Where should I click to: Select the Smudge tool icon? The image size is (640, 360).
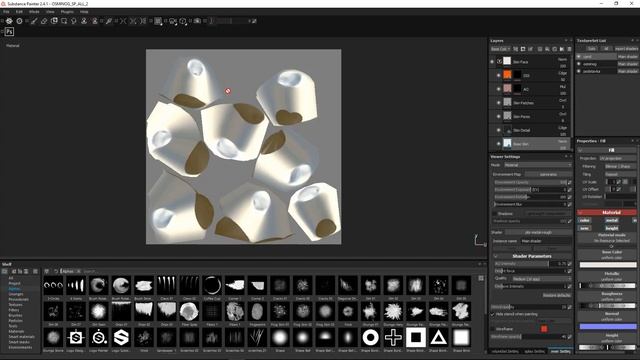coord(74,21)
